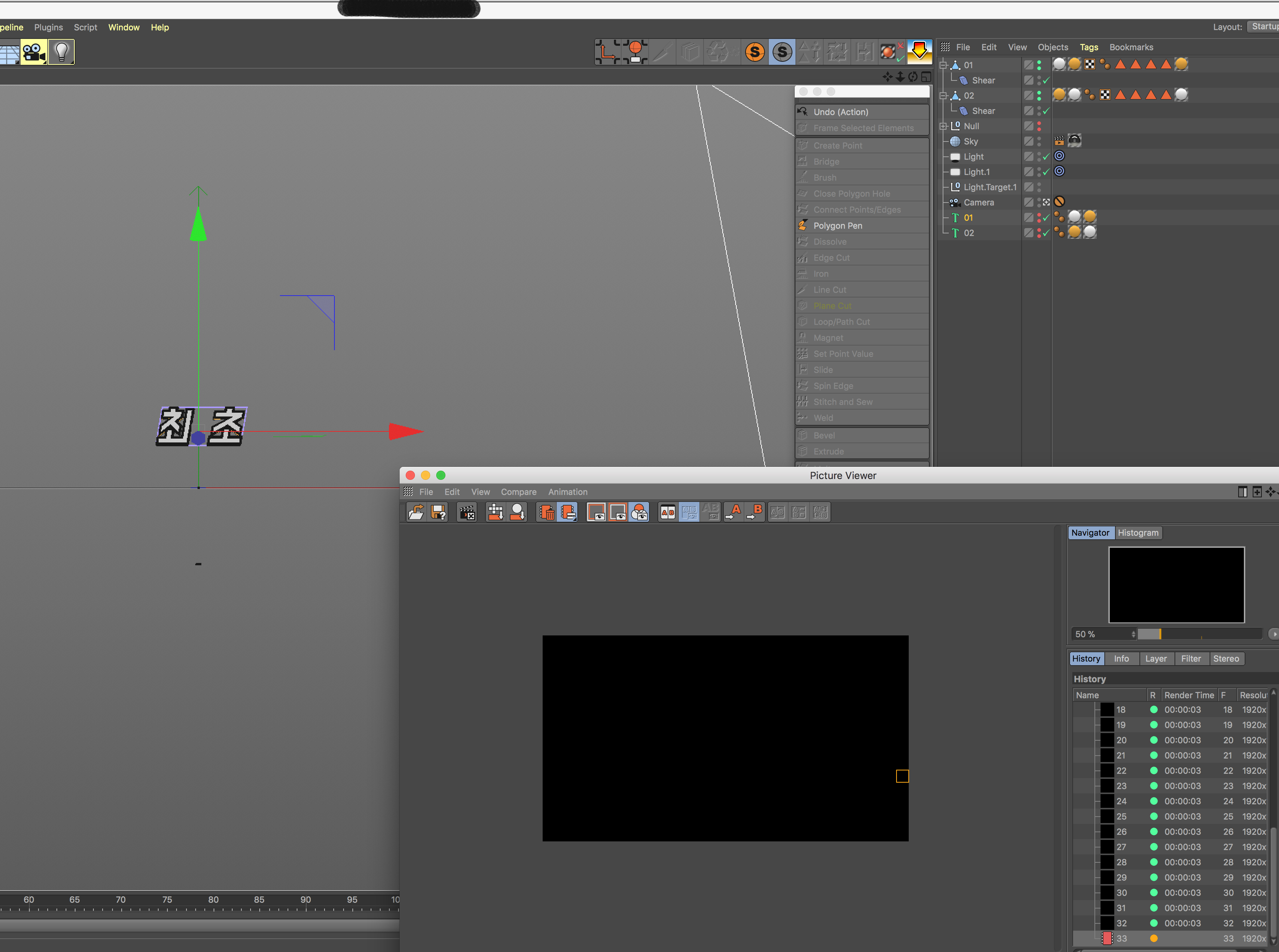Click the Camera protection tag icon
Viewport: 1279px width, 952px height.
coord(1059,202)
